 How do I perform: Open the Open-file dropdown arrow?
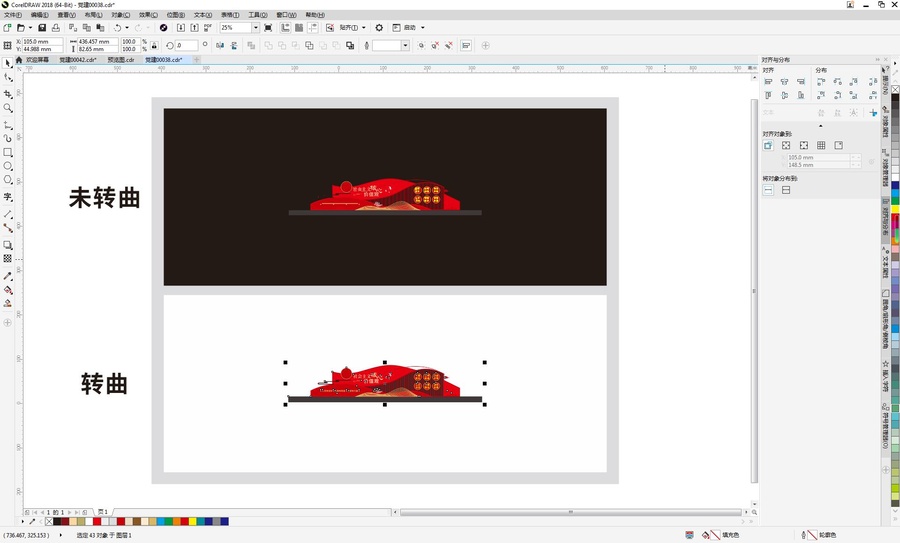click(x=30, y=28)
